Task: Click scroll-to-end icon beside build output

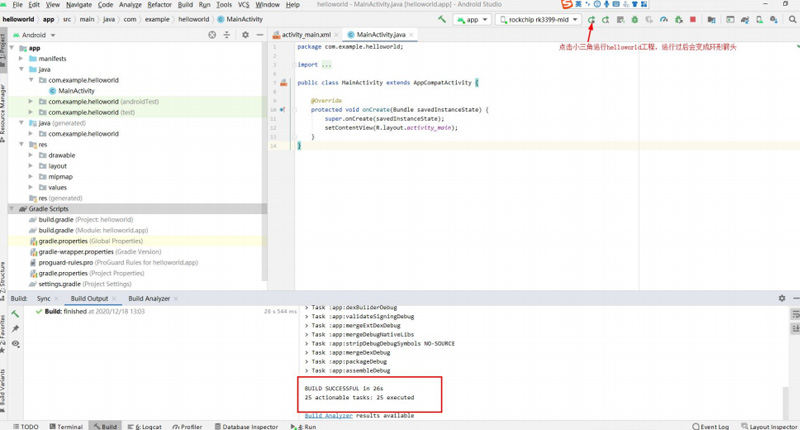Action: [x=795, y=329]
